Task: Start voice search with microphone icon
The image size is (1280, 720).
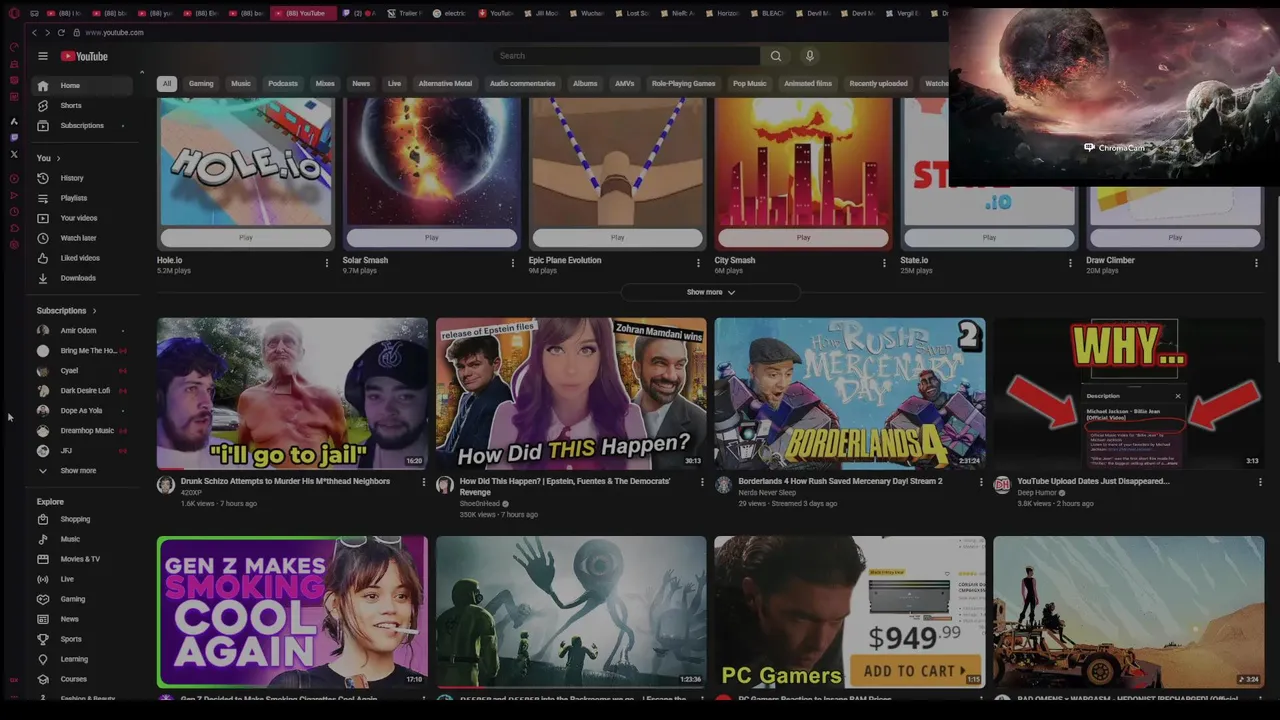Action: tap(810, 56)
